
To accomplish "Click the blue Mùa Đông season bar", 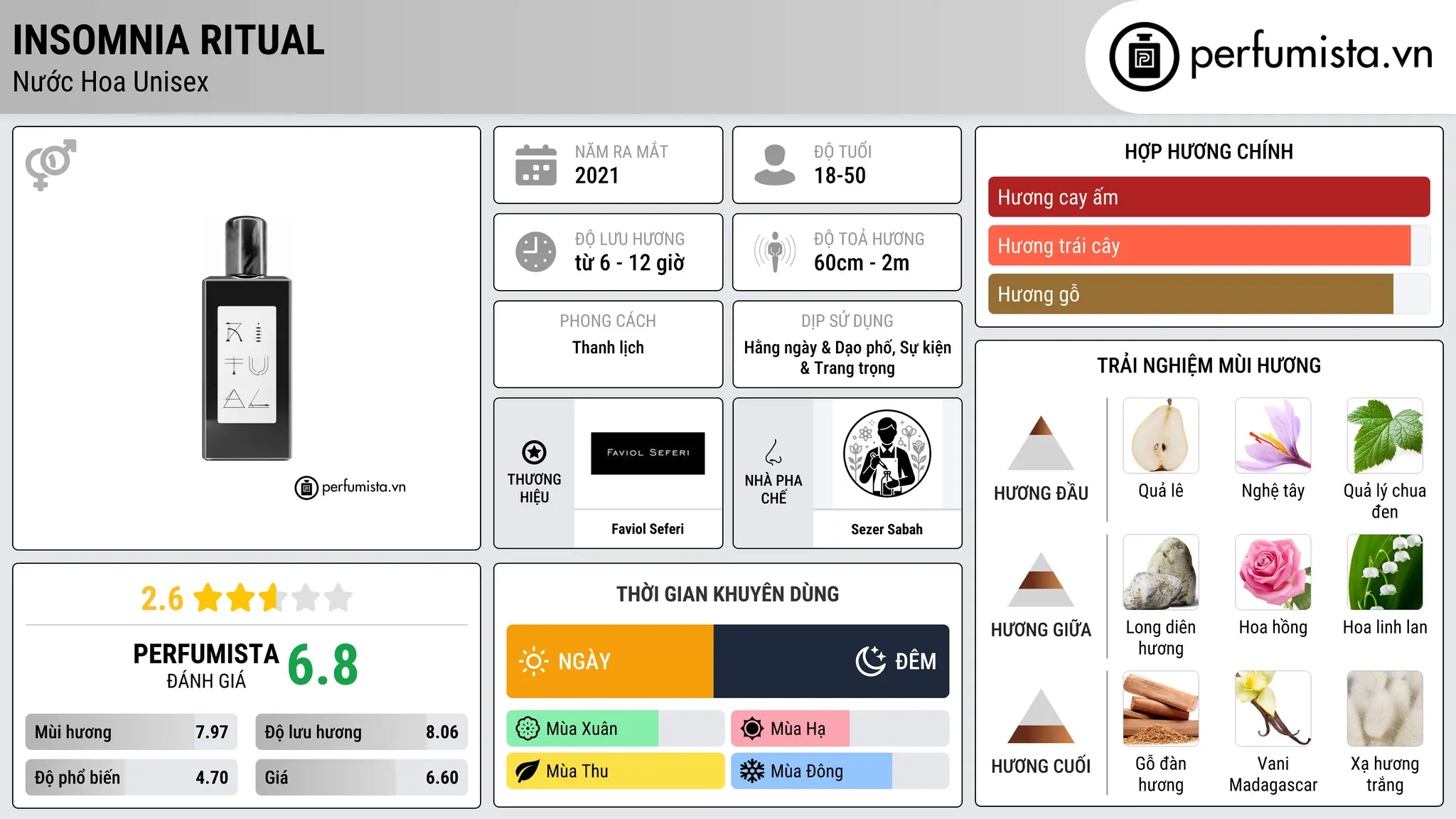I will click(811, 771).
